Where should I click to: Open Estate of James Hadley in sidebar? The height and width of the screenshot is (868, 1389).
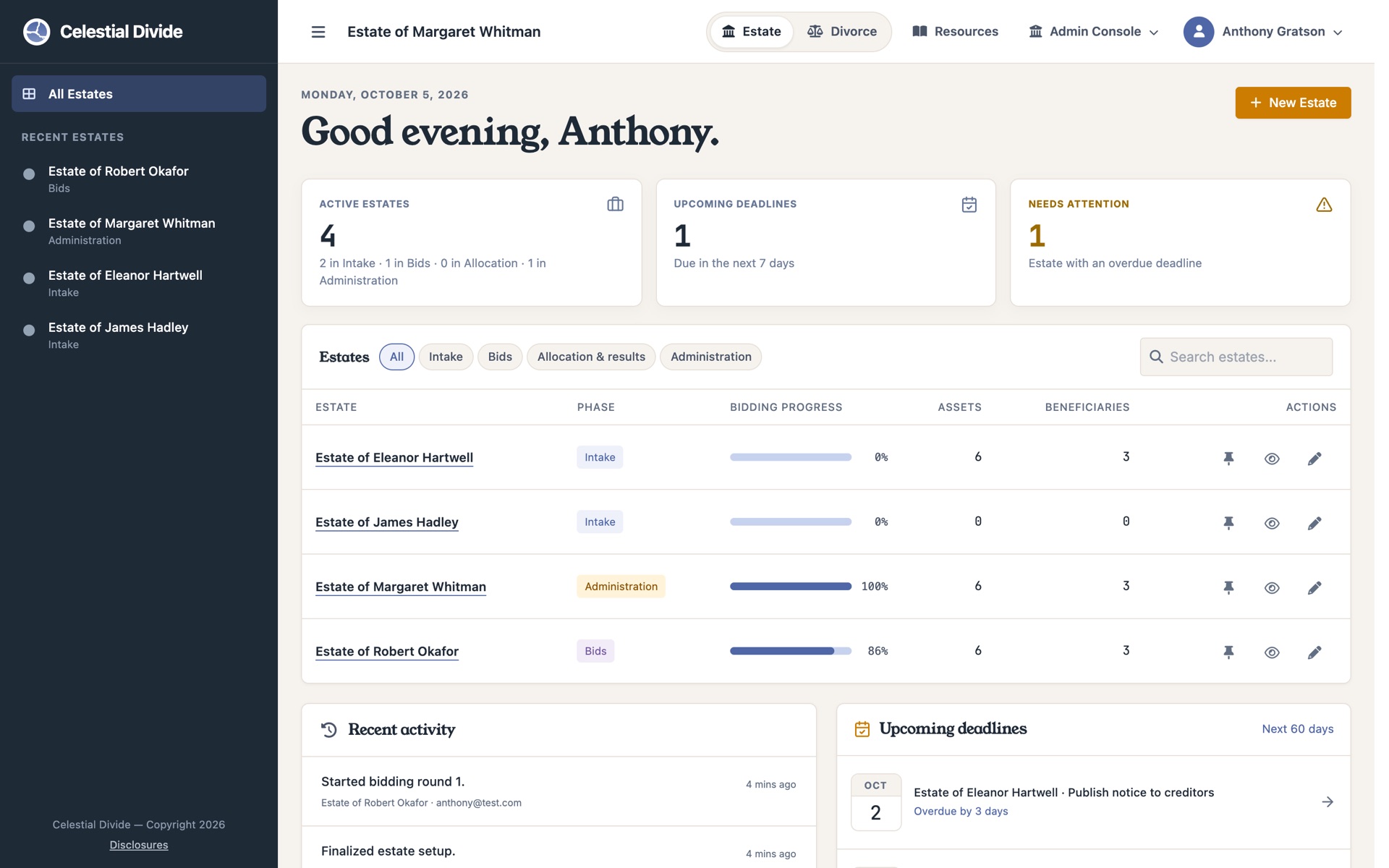(x=139, y=336)
